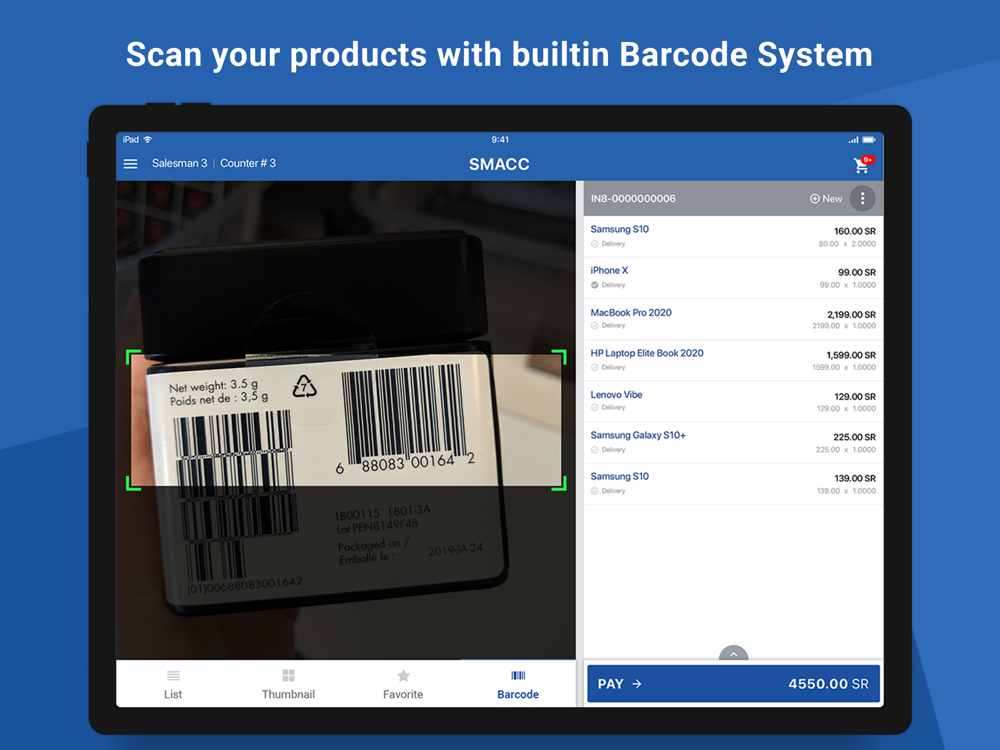Open the Samsung Galaxy S10+ line item

pyautogui.click(x=733, y=443)
